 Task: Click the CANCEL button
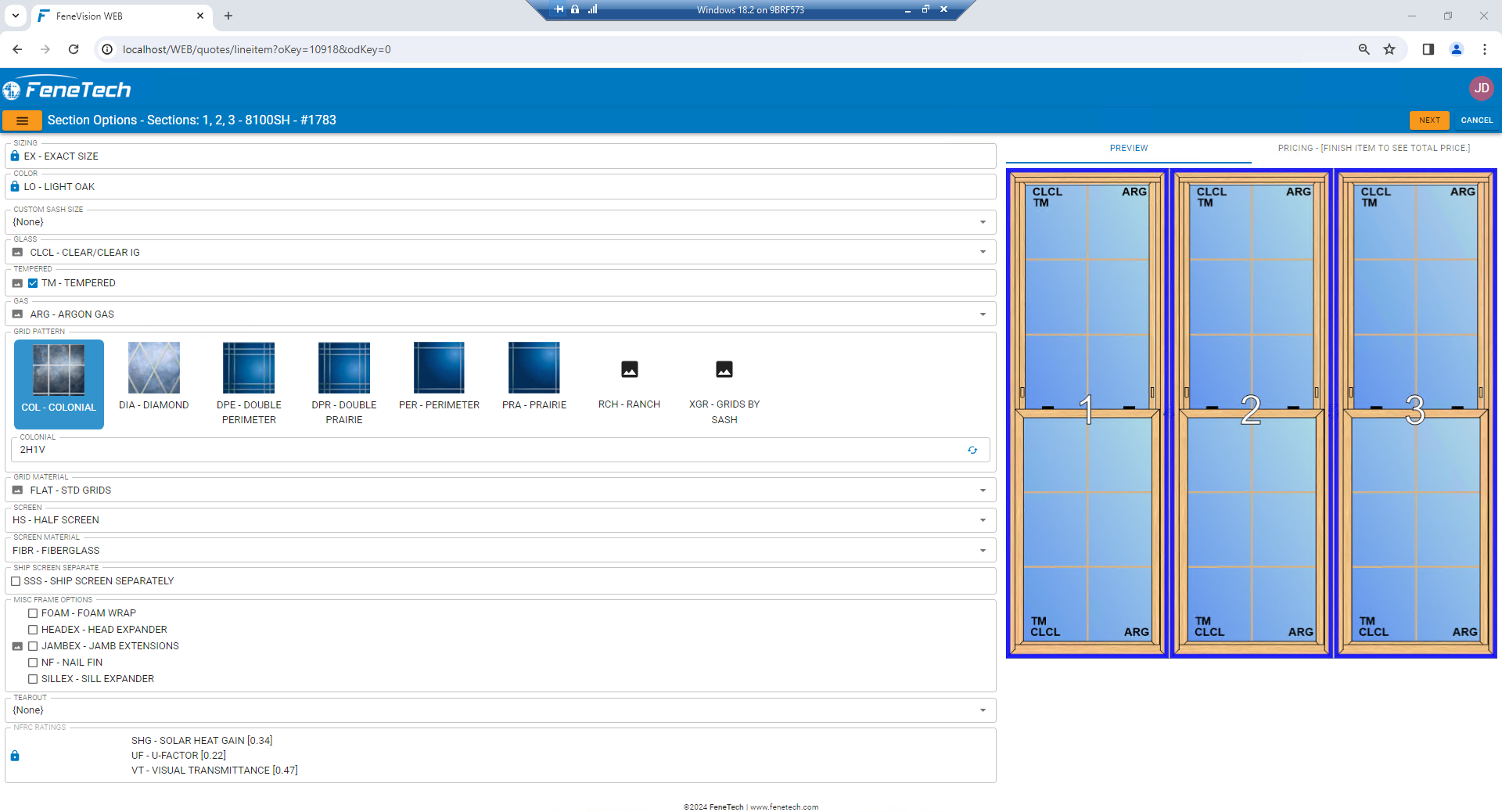(x=1476, y=120)
